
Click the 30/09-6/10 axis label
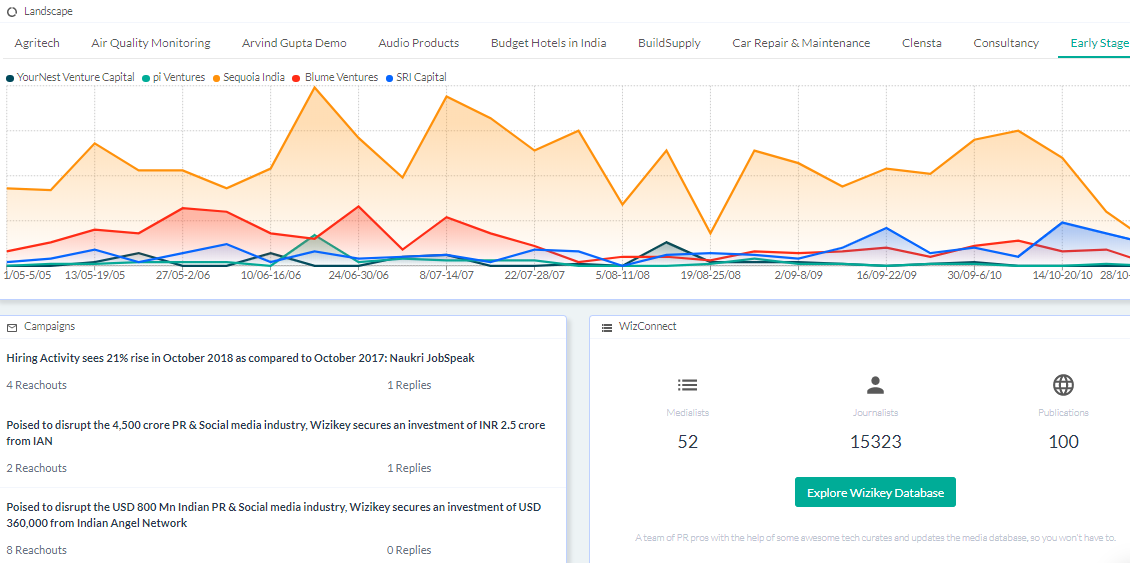coord(974,275)
